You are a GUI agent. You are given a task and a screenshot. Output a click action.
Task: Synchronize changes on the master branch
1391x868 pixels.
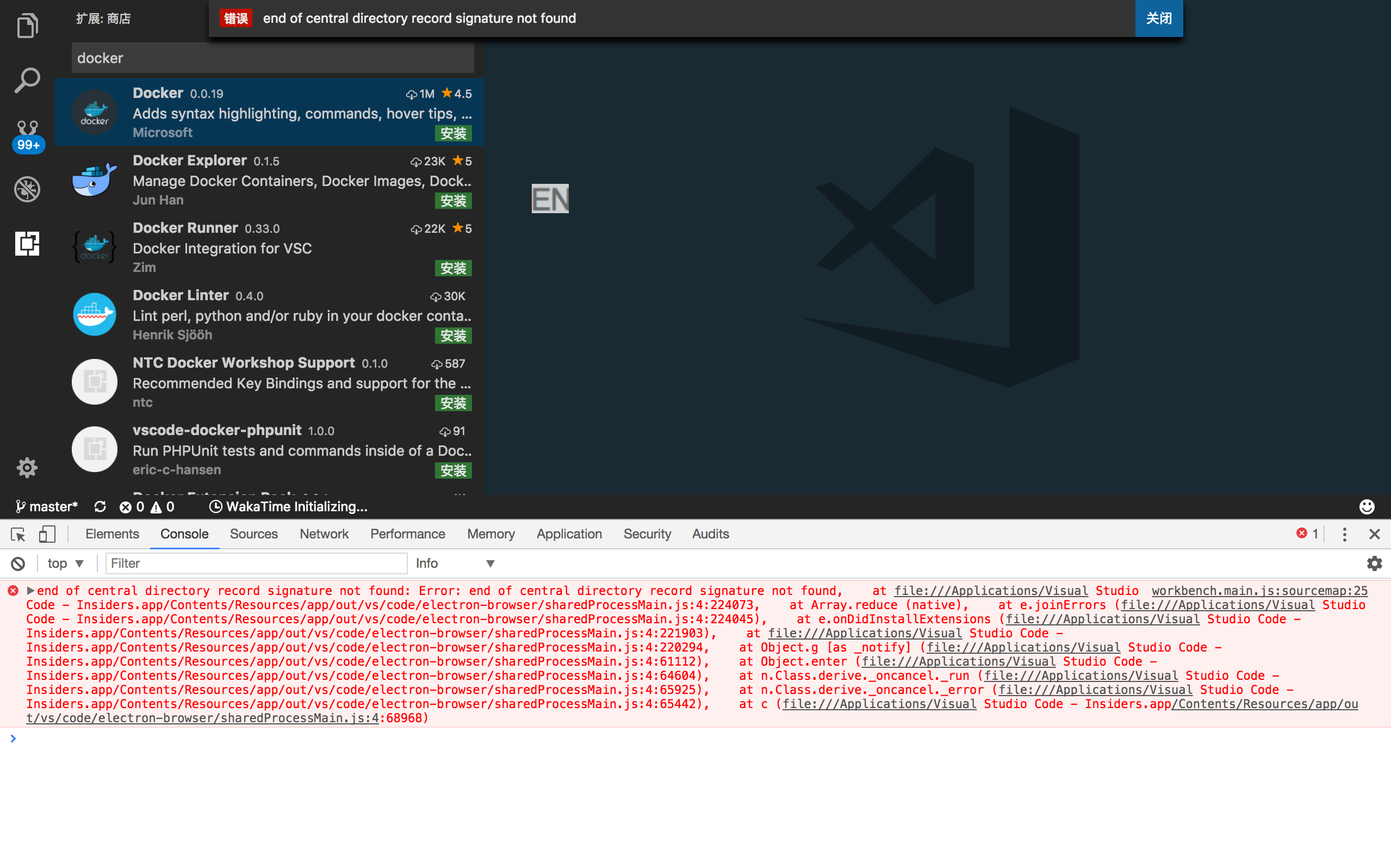tap(100, 506)
